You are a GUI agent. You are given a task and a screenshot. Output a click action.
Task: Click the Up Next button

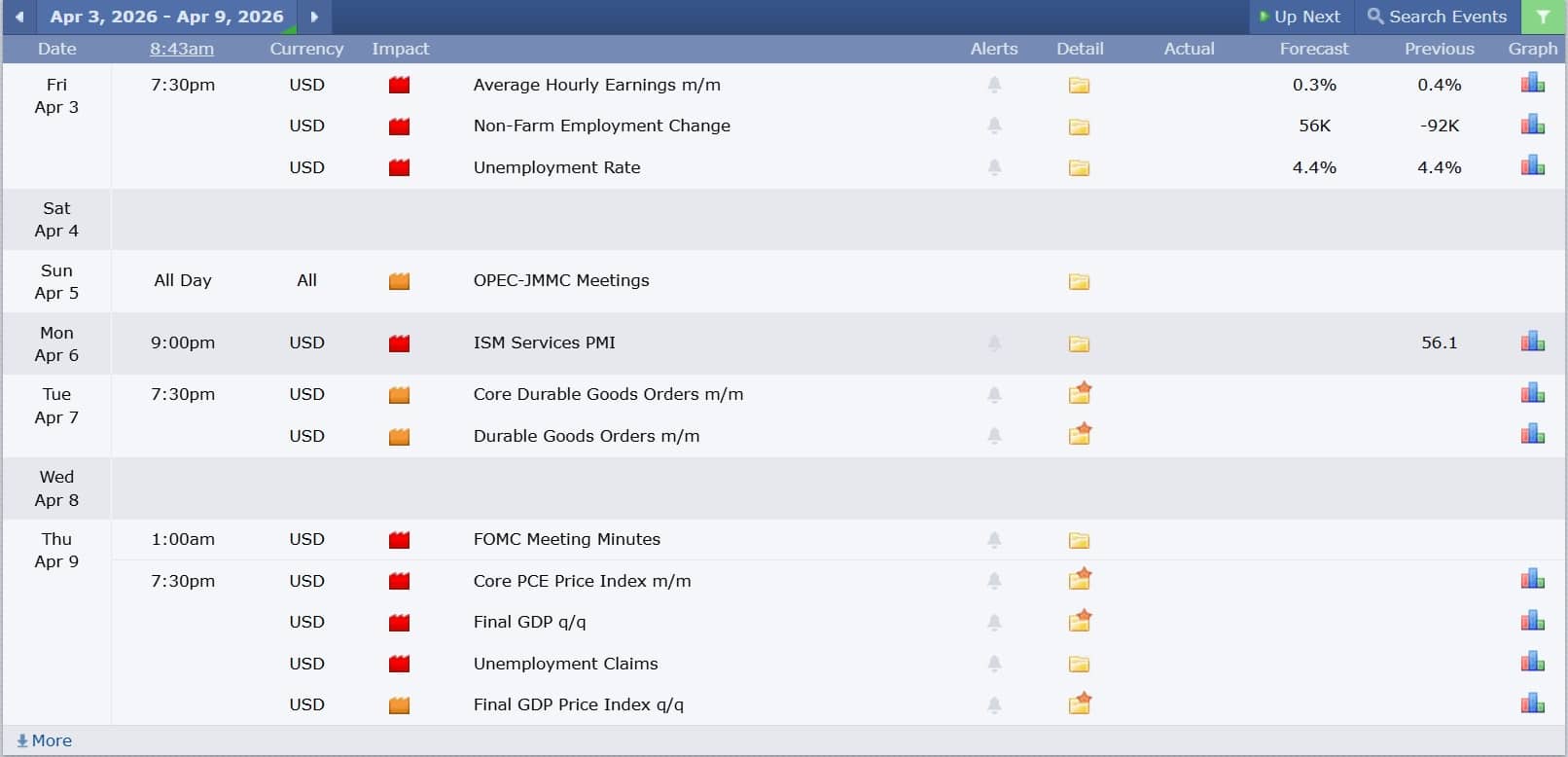click(1300, 17)
